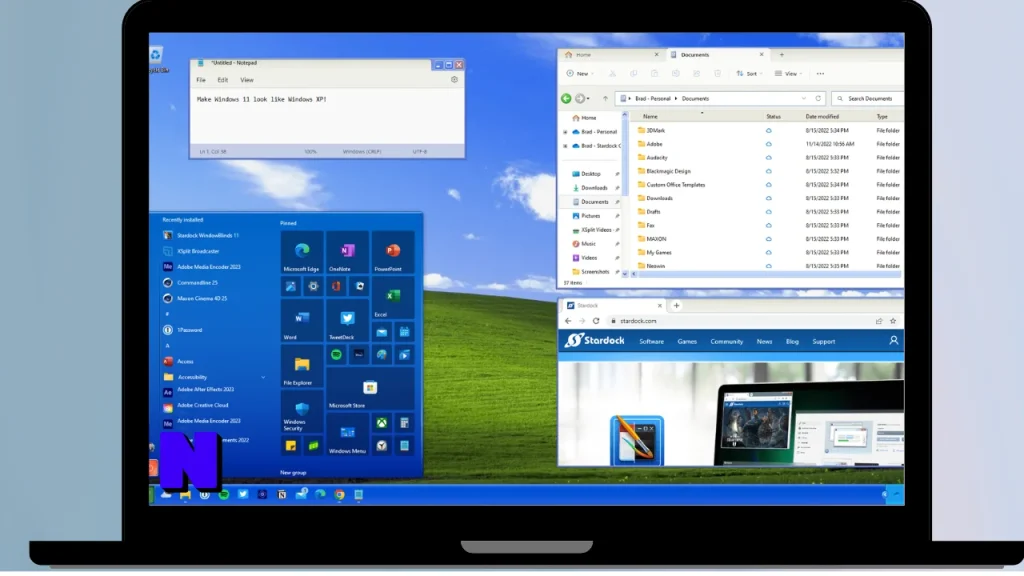Click Community in Stardock site navigation

727,342
